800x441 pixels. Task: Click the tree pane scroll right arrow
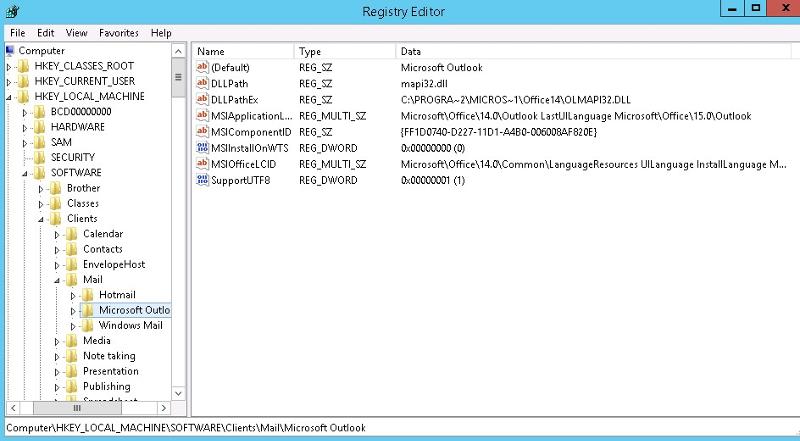pyautogui.click(x=164, y=408)
